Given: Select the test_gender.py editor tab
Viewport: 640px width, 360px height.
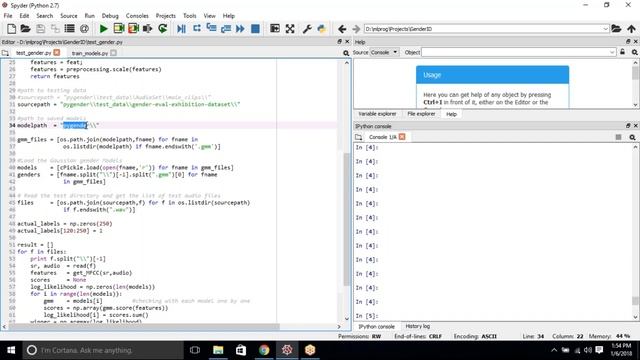Looking at the screenshot, I should click(33, 53).
